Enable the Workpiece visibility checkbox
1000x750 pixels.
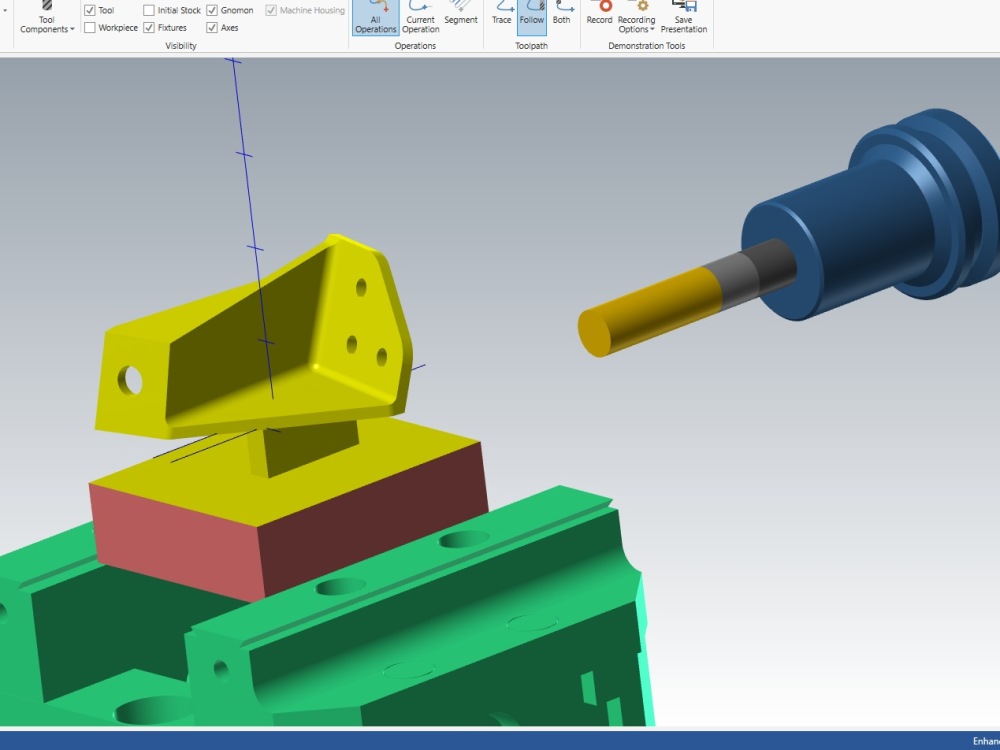(88, 27)
